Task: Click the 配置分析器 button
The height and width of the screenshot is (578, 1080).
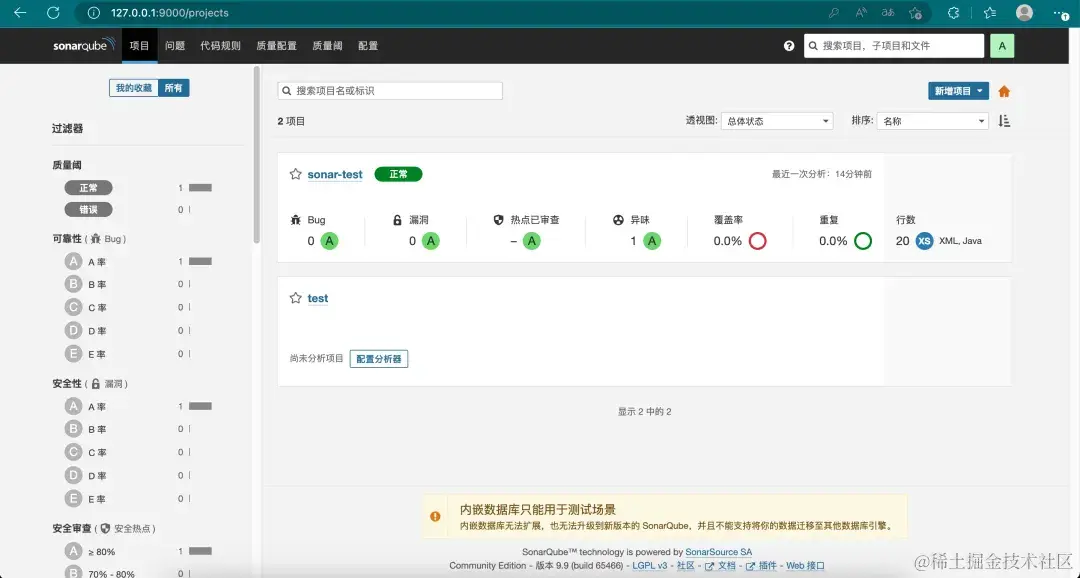Action: pyautogui.click(x=378, y=358)
